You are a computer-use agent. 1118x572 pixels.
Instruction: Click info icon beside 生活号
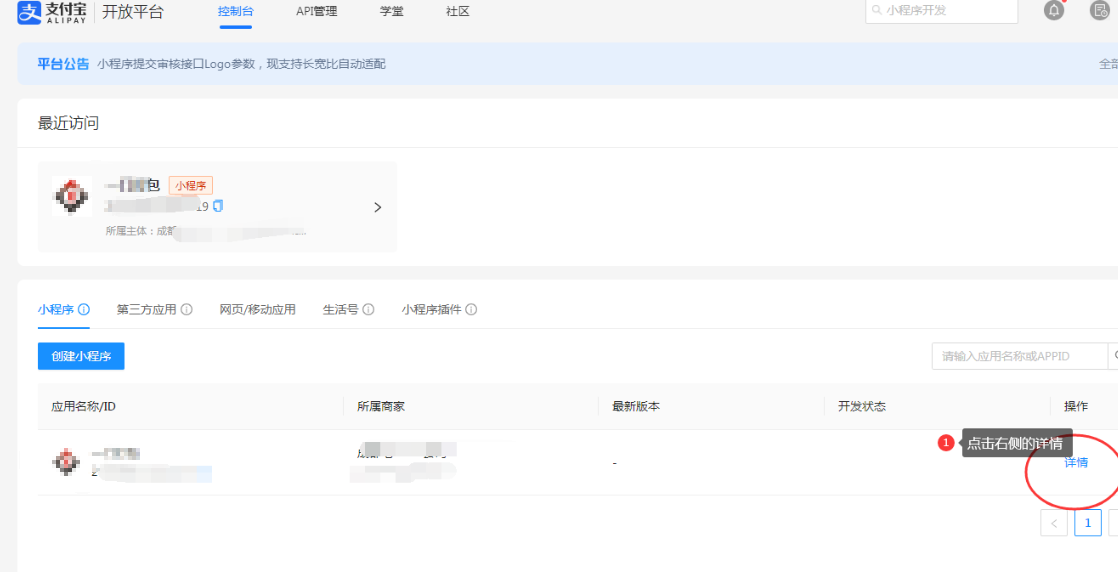[368, 310]
